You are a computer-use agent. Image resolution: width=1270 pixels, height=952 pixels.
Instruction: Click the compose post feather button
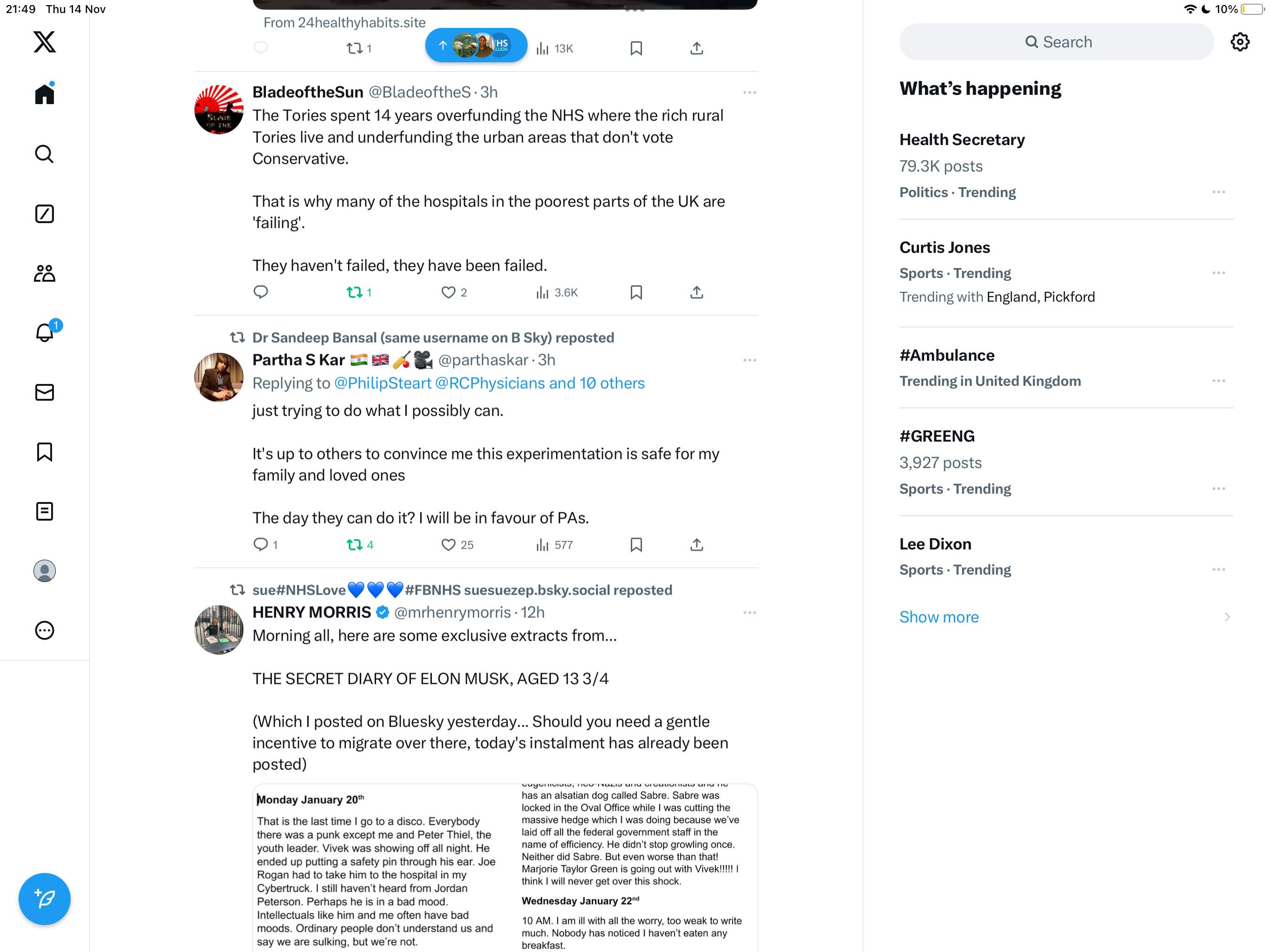point(44,898)
